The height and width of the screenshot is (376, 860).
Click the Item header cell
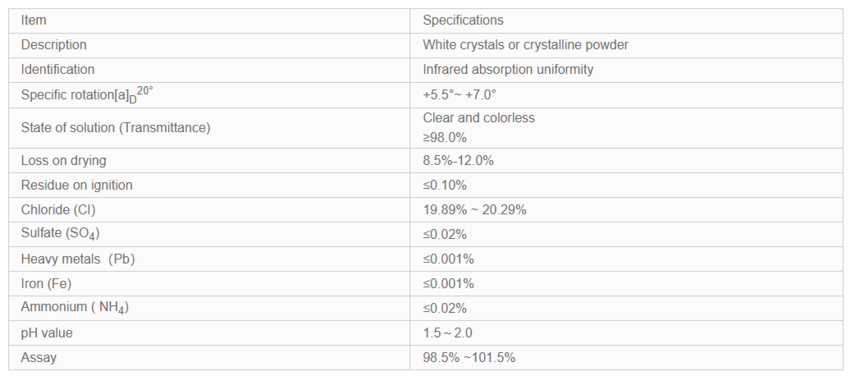[x=209, y=21]
